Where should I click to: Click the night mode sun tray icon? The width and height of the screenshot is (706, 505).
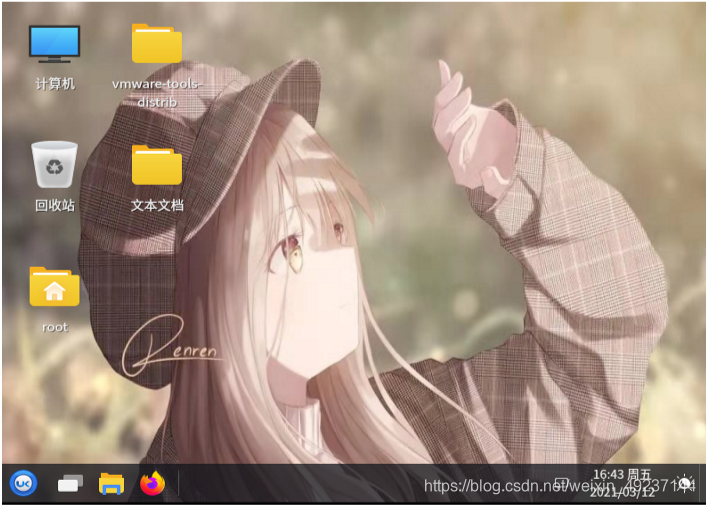685,483
